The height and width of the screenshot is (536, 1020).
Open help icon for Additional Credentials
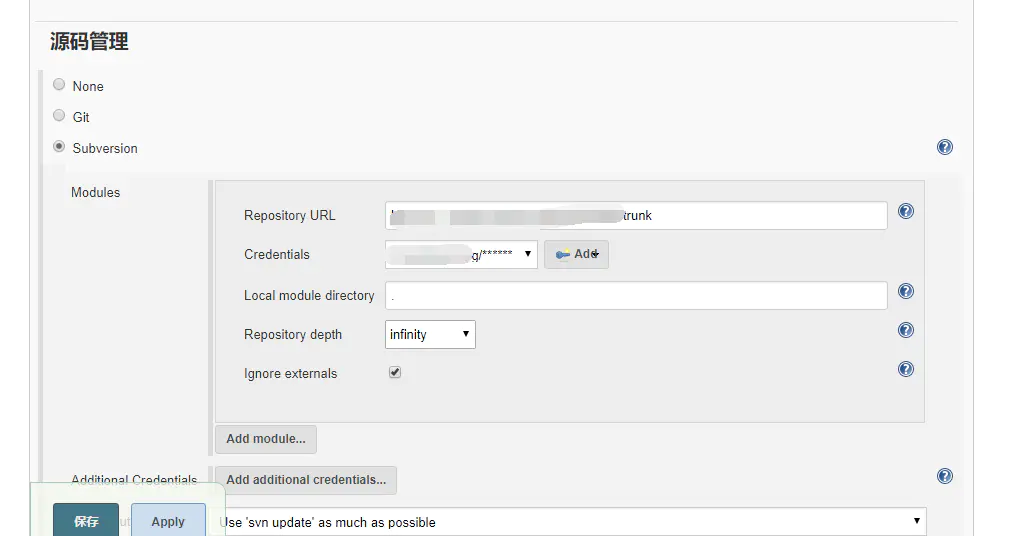(x=945, y=476)
